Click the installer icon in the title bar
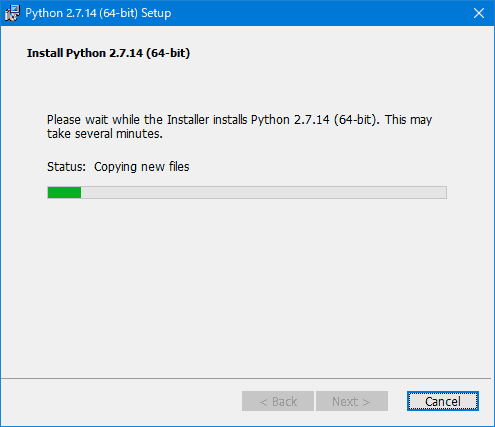495x427 pixels. 12,13
